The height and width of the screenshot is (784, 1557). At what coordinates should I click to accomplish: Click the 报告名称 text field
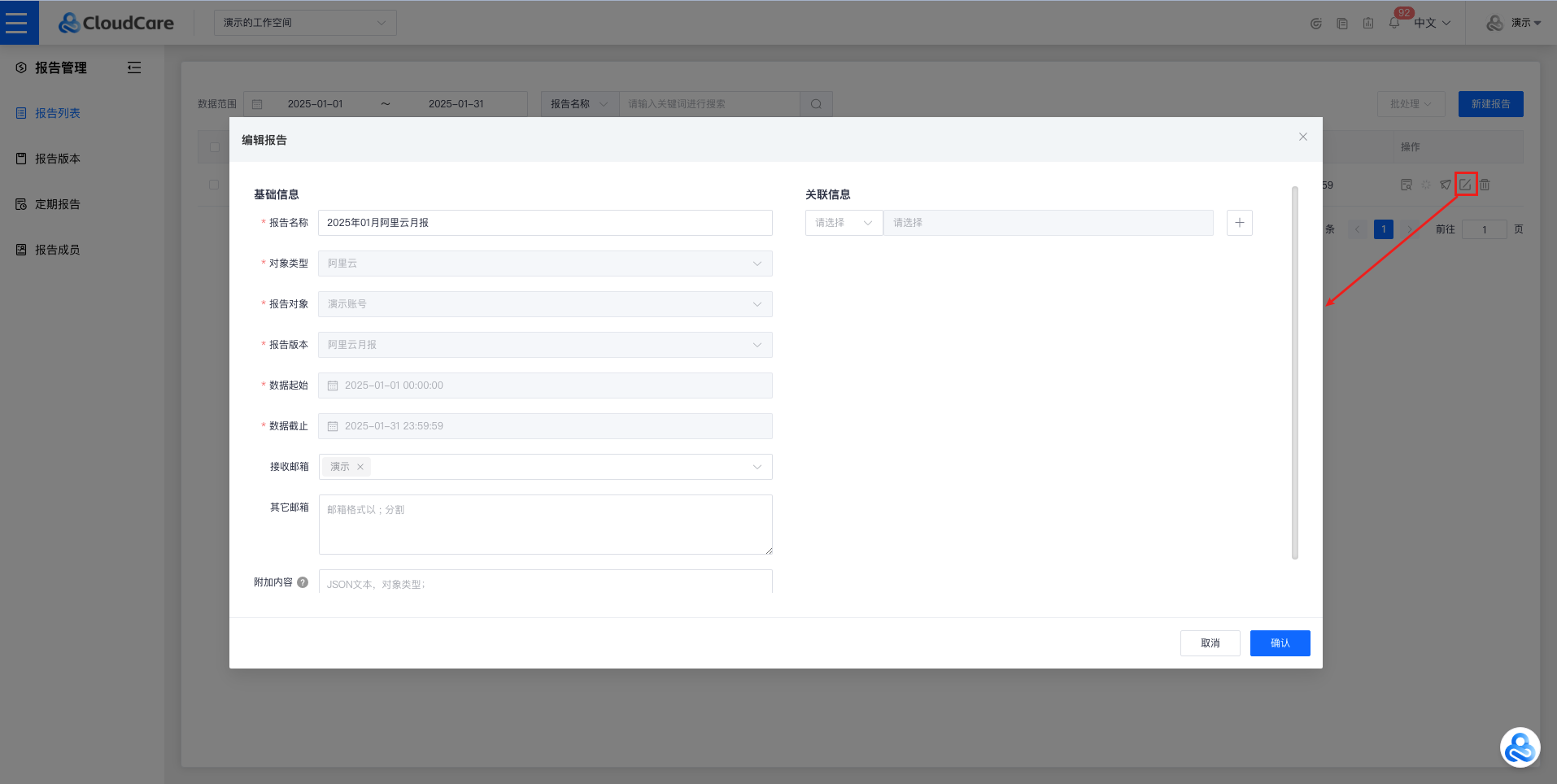coord(545,223)
